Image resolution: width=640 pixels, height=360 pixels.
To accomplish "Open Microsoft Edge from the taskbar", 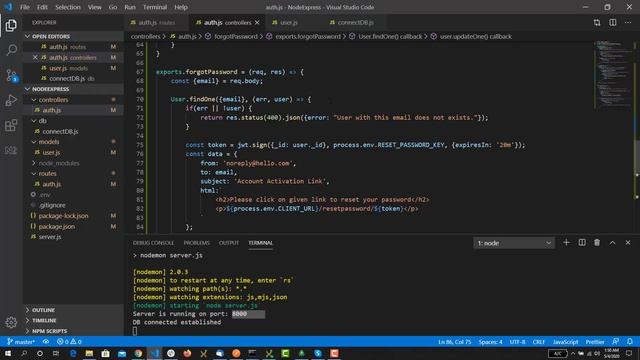I will [73, 353].
